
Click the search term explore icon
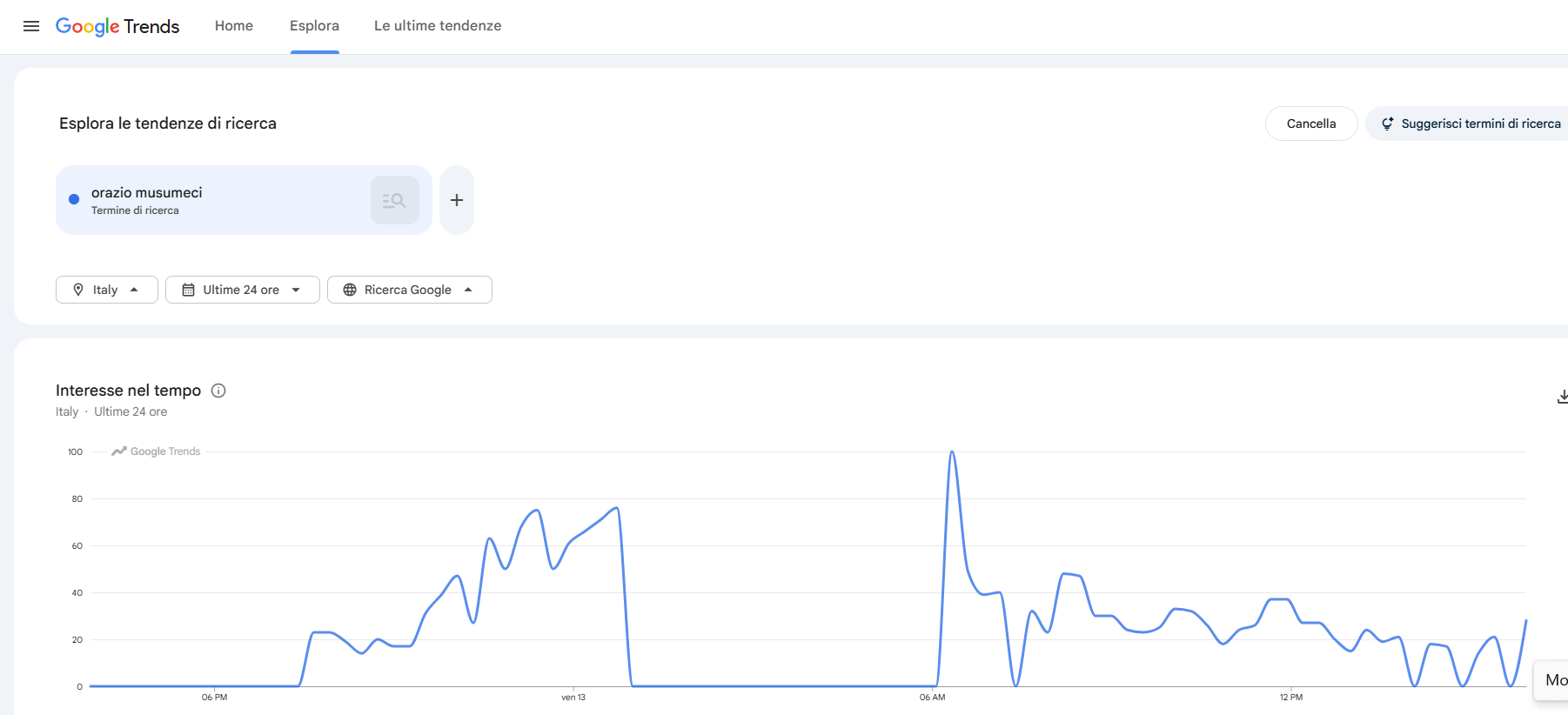[394, 200]
